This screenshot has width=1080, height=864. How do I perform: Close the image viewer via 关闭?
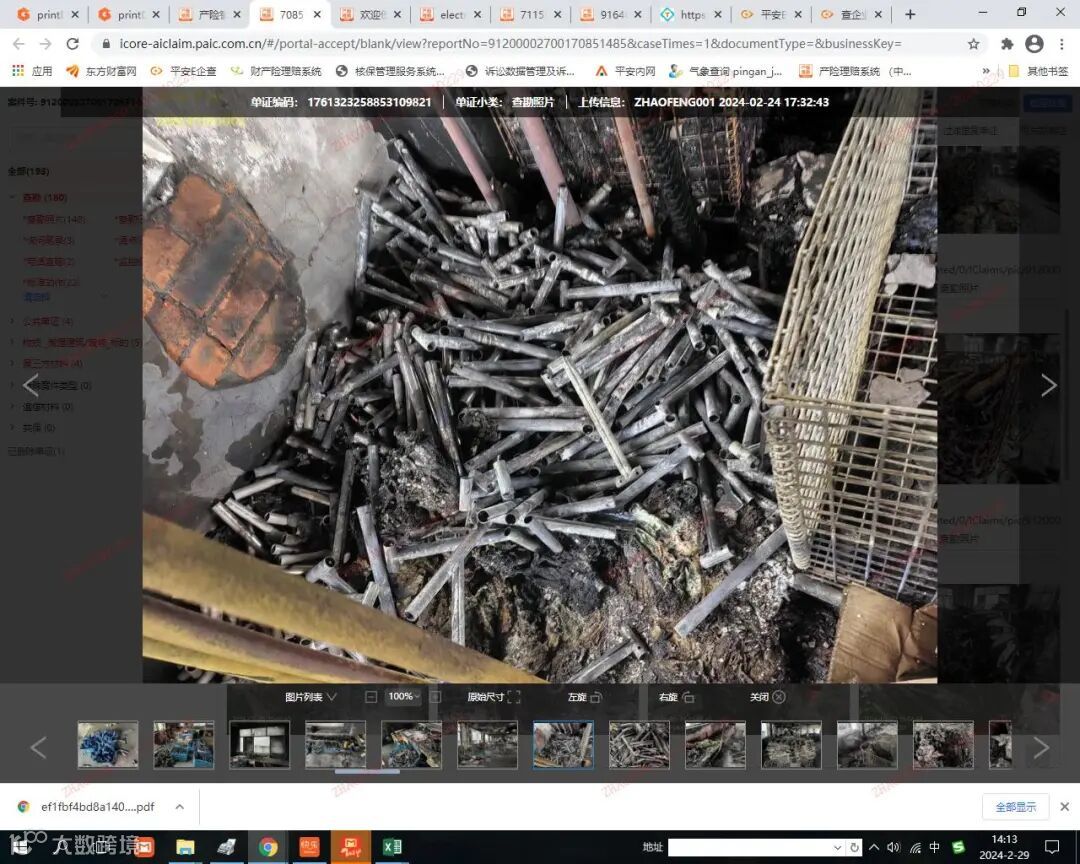[767, 697]
